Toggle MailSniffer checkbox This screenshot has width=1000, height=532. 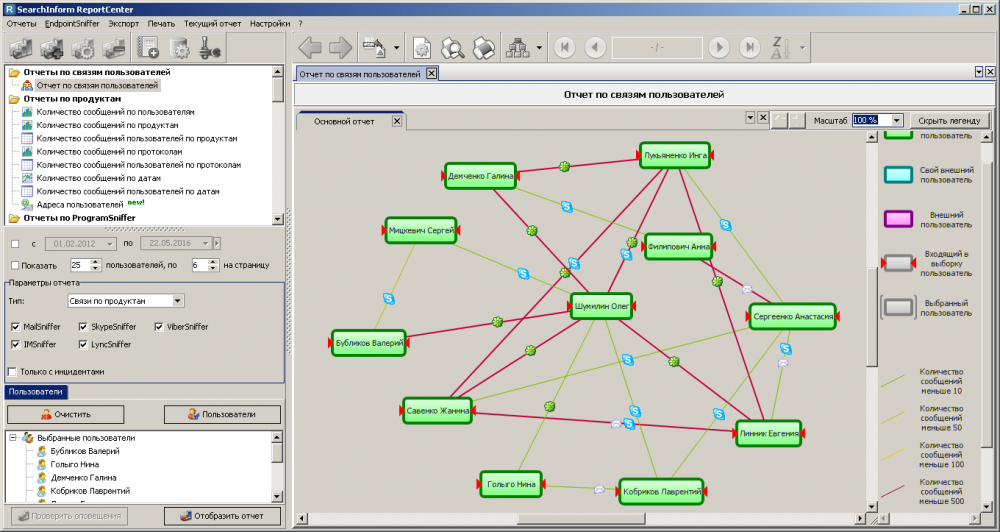[x=16, y=327]
